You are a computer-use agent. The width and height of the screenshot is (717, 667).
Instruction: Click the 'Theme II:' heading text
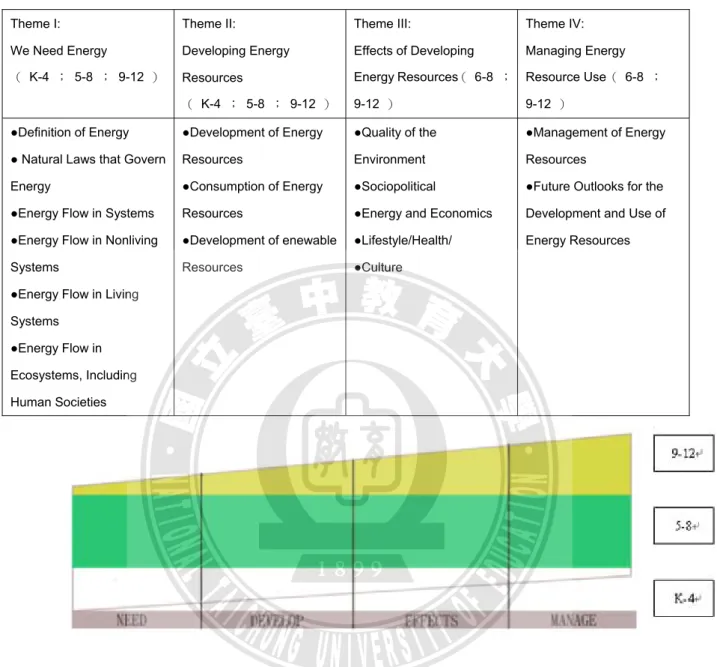(209, 23)
